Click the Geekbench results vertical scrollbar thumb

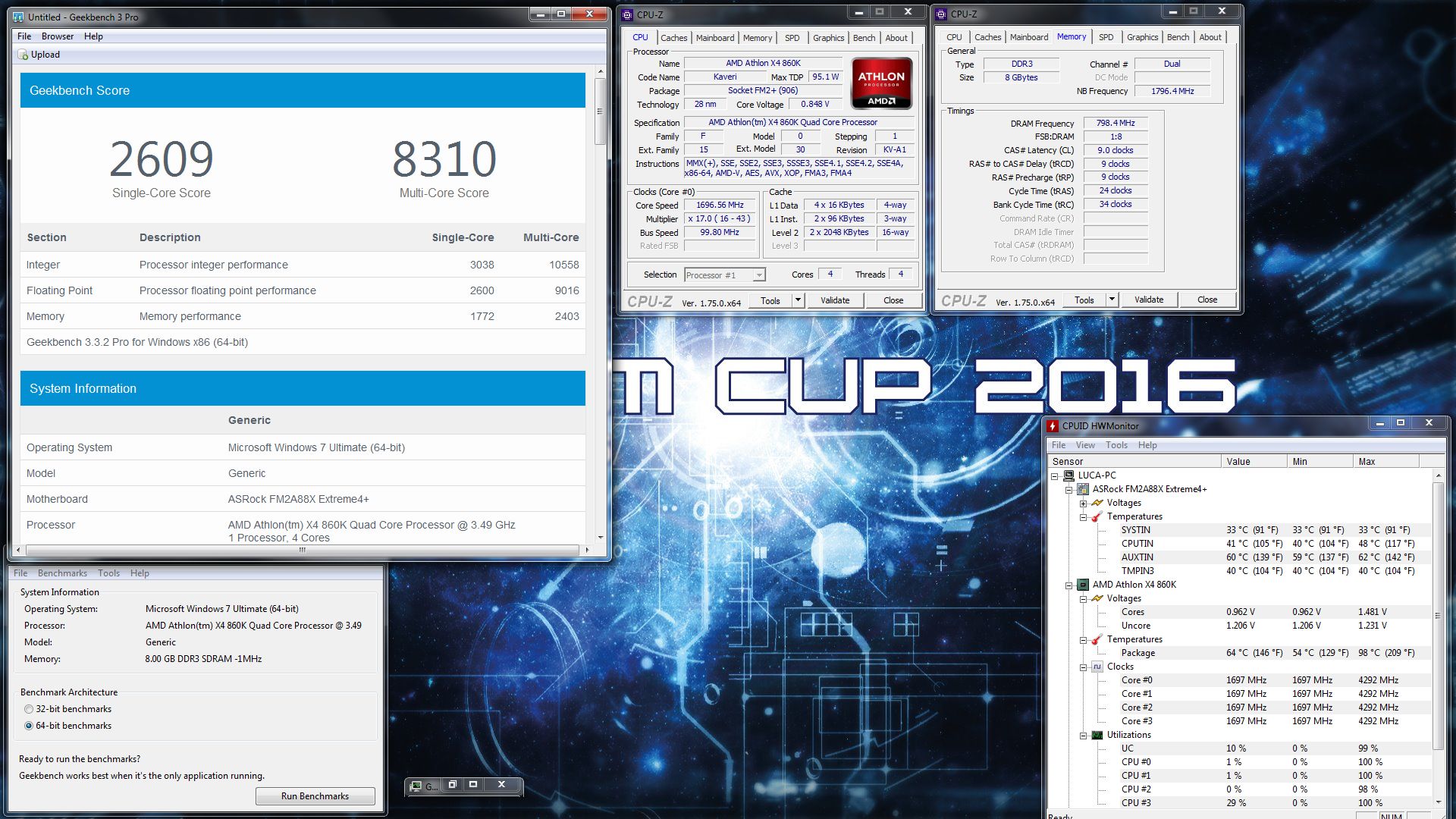click(600, 111)
